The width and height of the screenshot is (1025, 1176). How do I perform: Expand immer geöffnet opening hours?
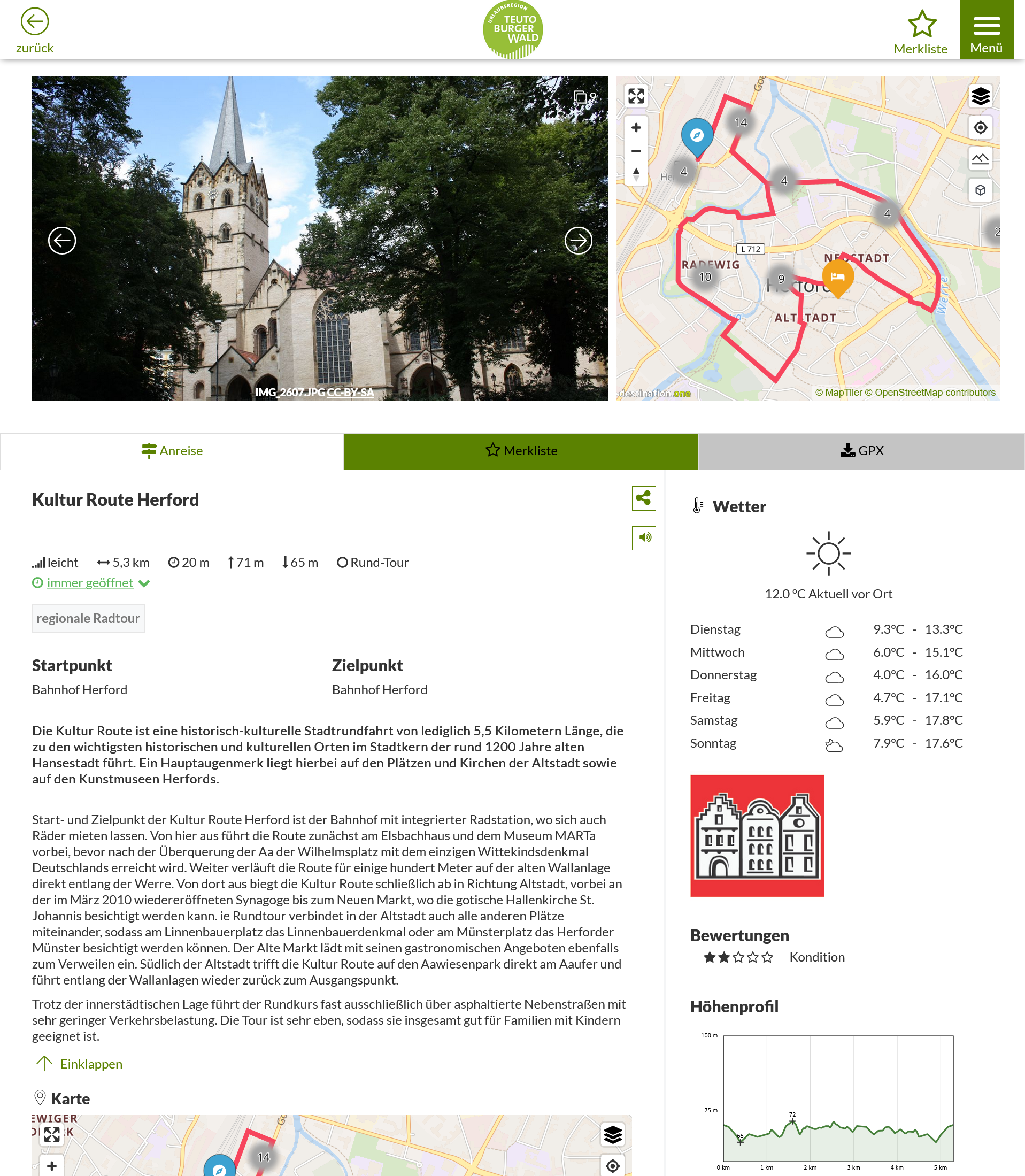click(x=90, y=582)
